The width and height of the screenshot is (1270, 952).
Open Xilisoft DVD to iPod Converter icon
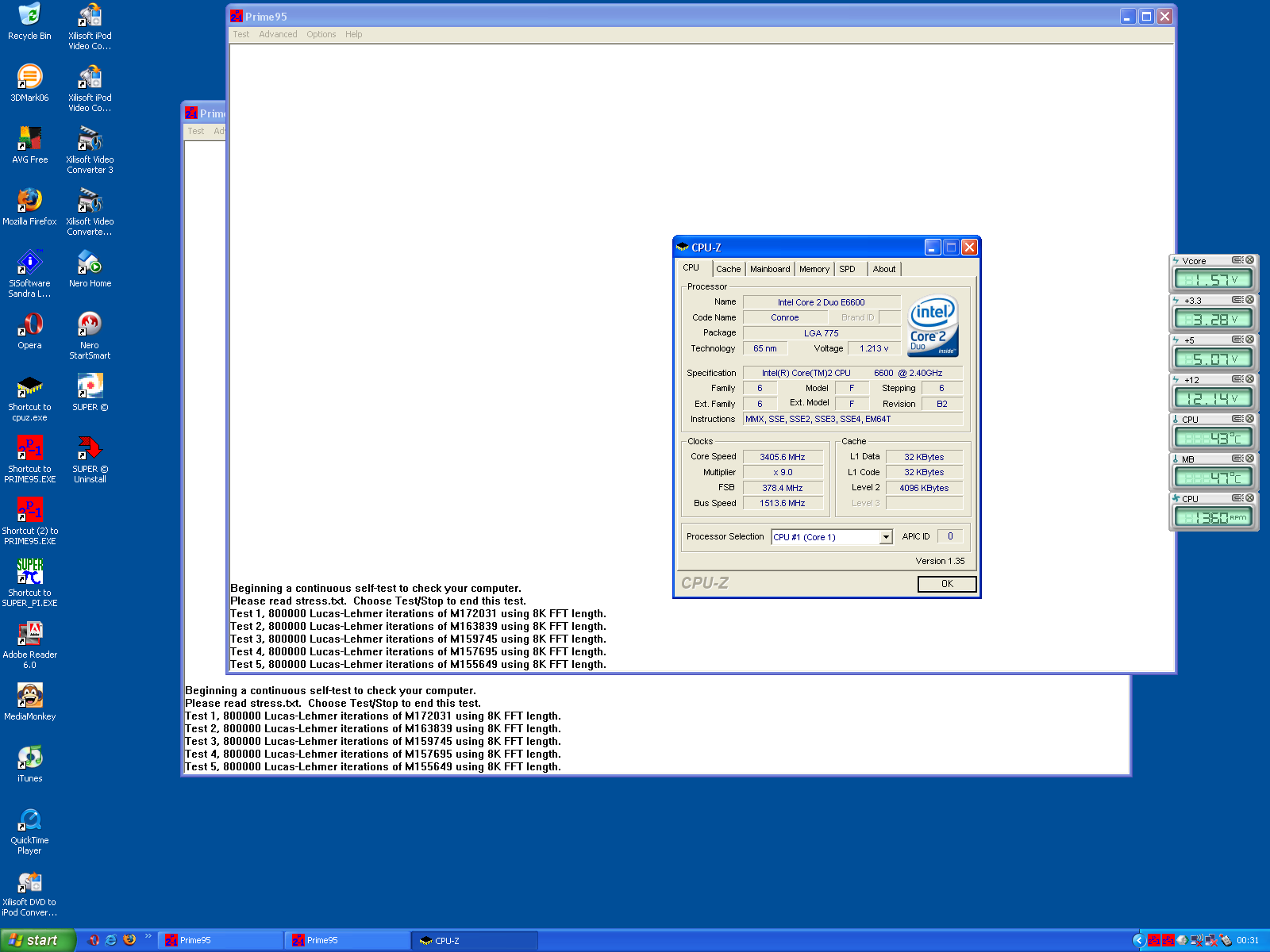(29, 892)
